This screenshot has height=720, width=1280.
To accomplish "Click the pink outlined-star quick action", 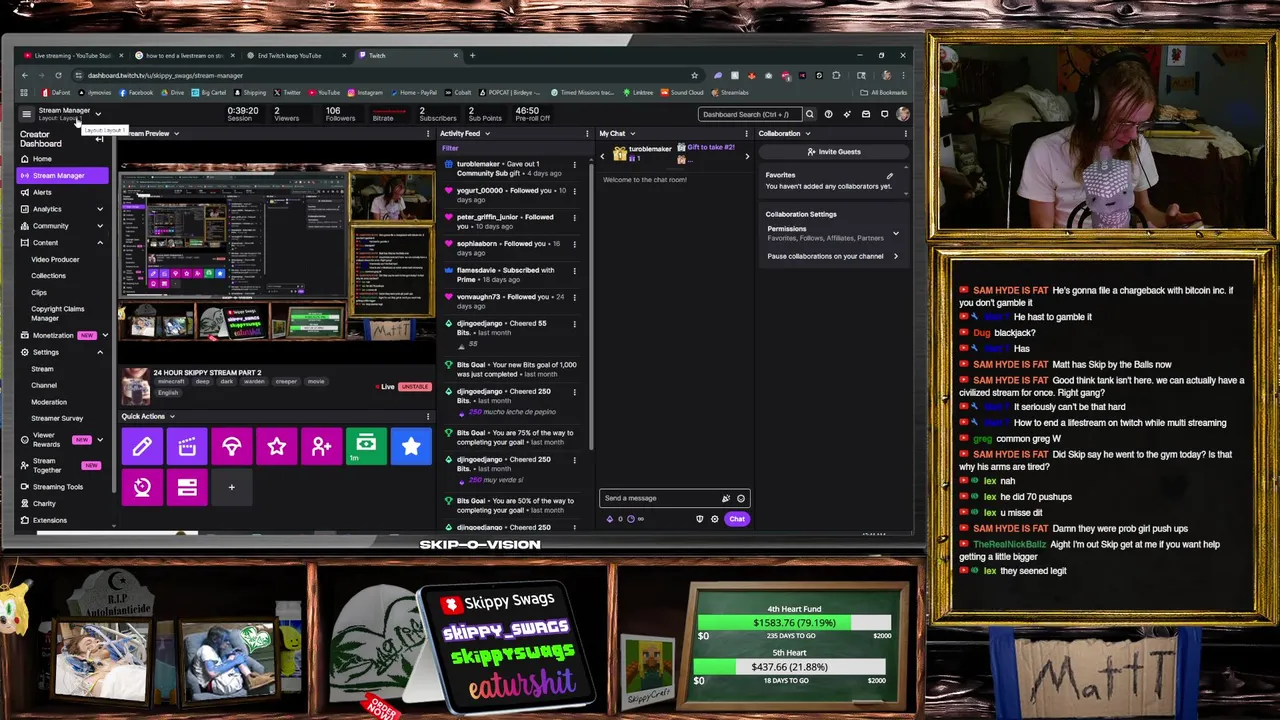I will [x=277, y=447].
